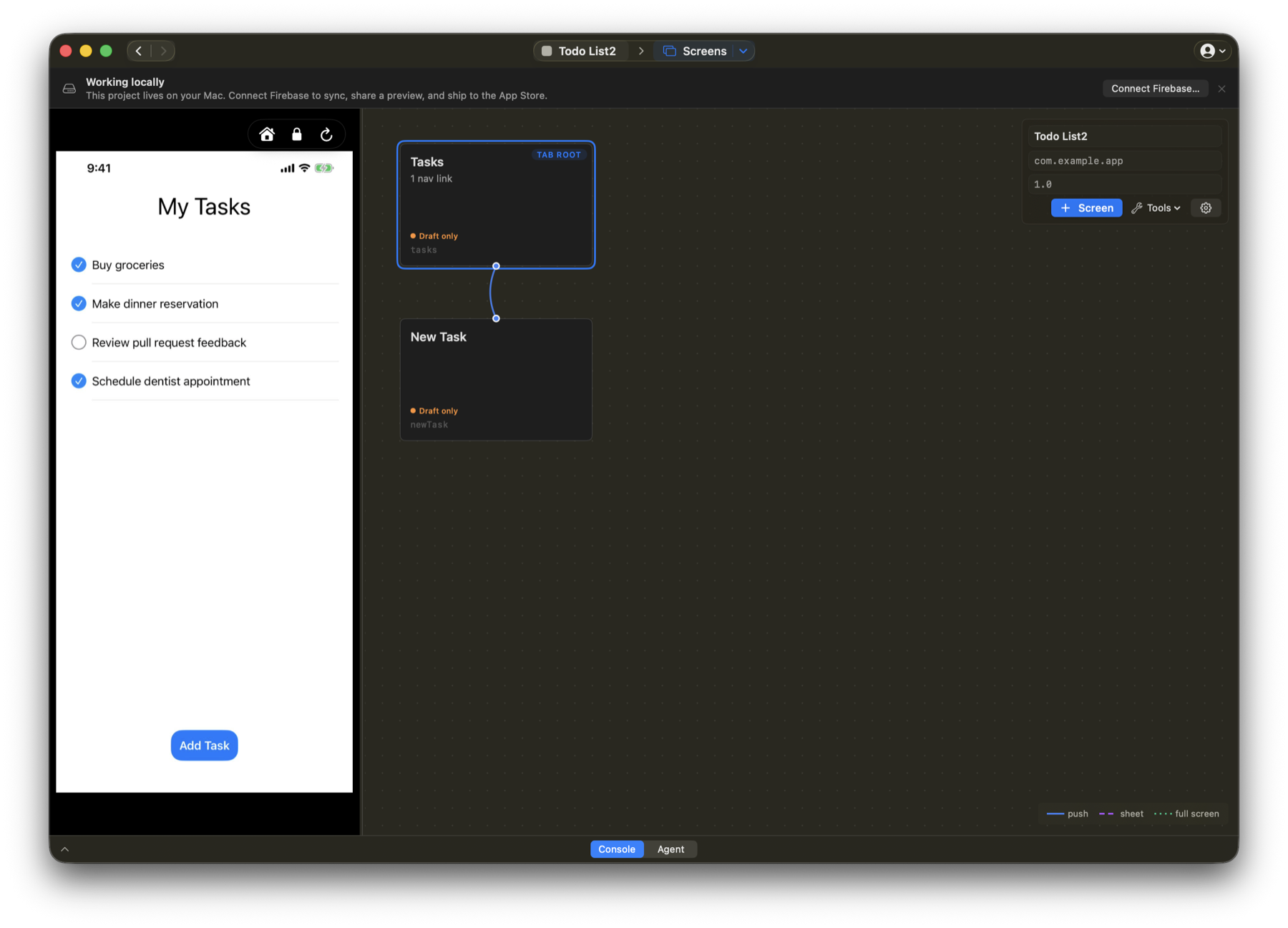Click top connector node on Tasks card
Screen dimensions: 1288x928
[496, 266]
